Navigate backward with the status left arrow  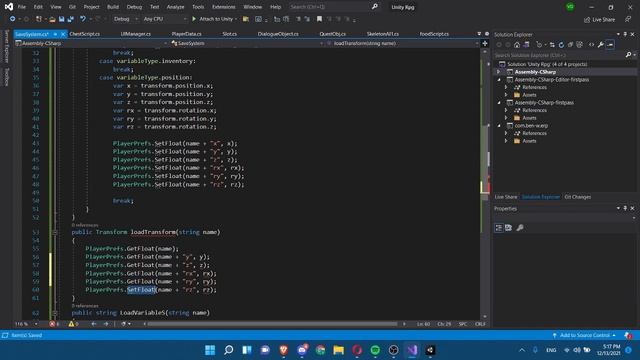[x=94, y=324]
